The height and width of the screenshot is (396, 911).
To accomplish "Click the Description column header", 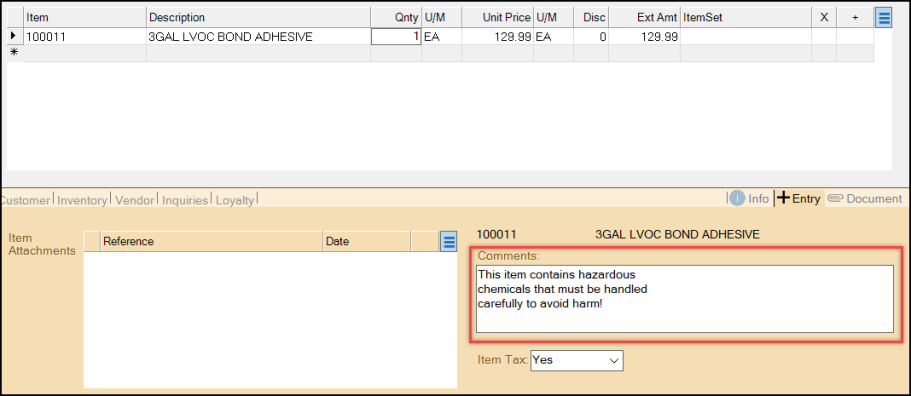I will point(258,17).
